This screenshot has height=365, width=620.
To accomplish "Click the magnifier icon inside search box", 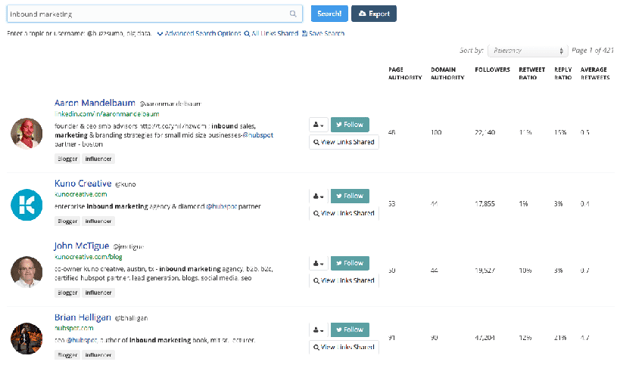I will 293,14.
